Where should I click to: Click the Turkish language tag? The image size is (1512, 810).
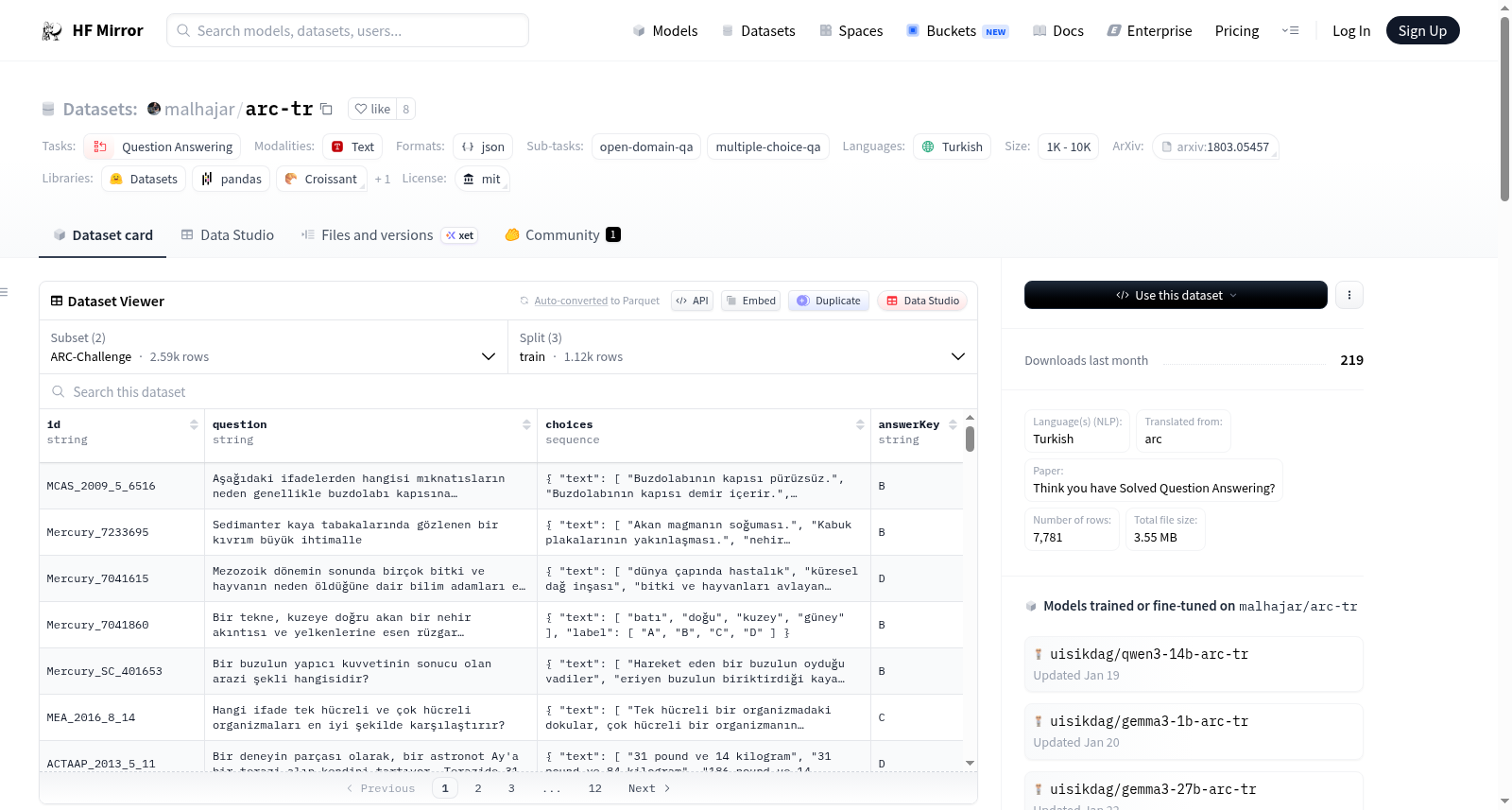tap(953, 146)
